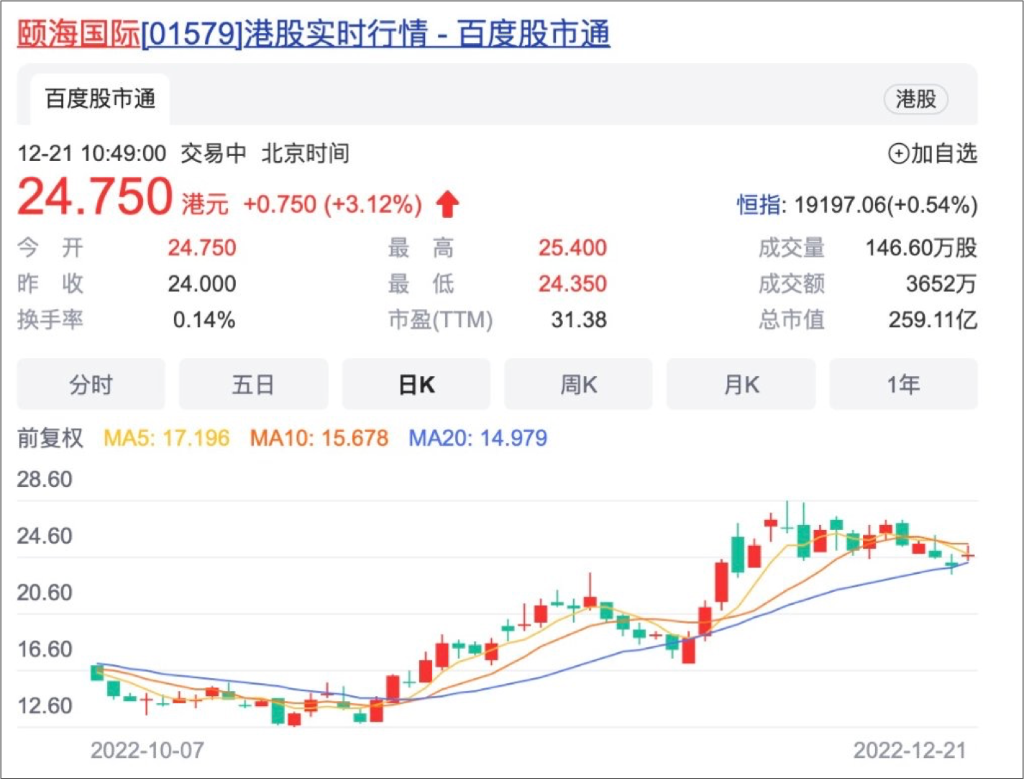The width and height of the screenshot is (1024, 779).
Task: Switch to the 1年 chart range
Action: click(x=903, y=385)
